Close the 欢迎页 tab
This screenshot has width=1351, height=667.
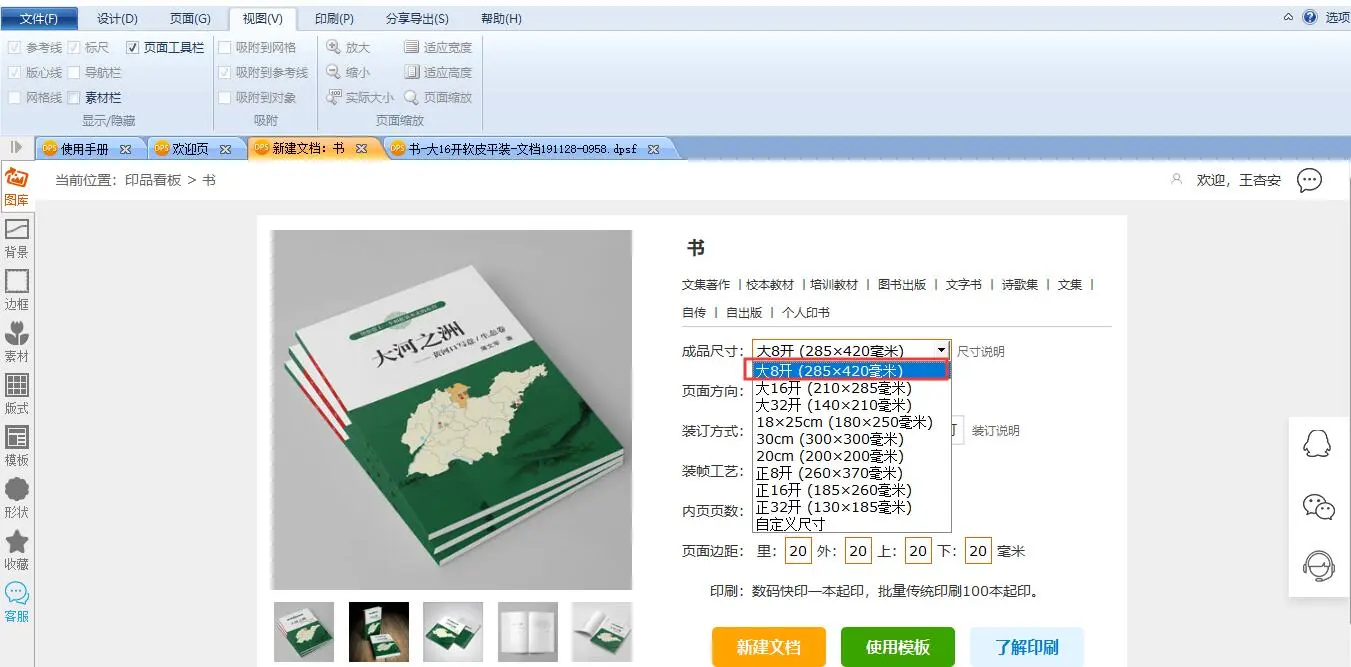(225, 149)
